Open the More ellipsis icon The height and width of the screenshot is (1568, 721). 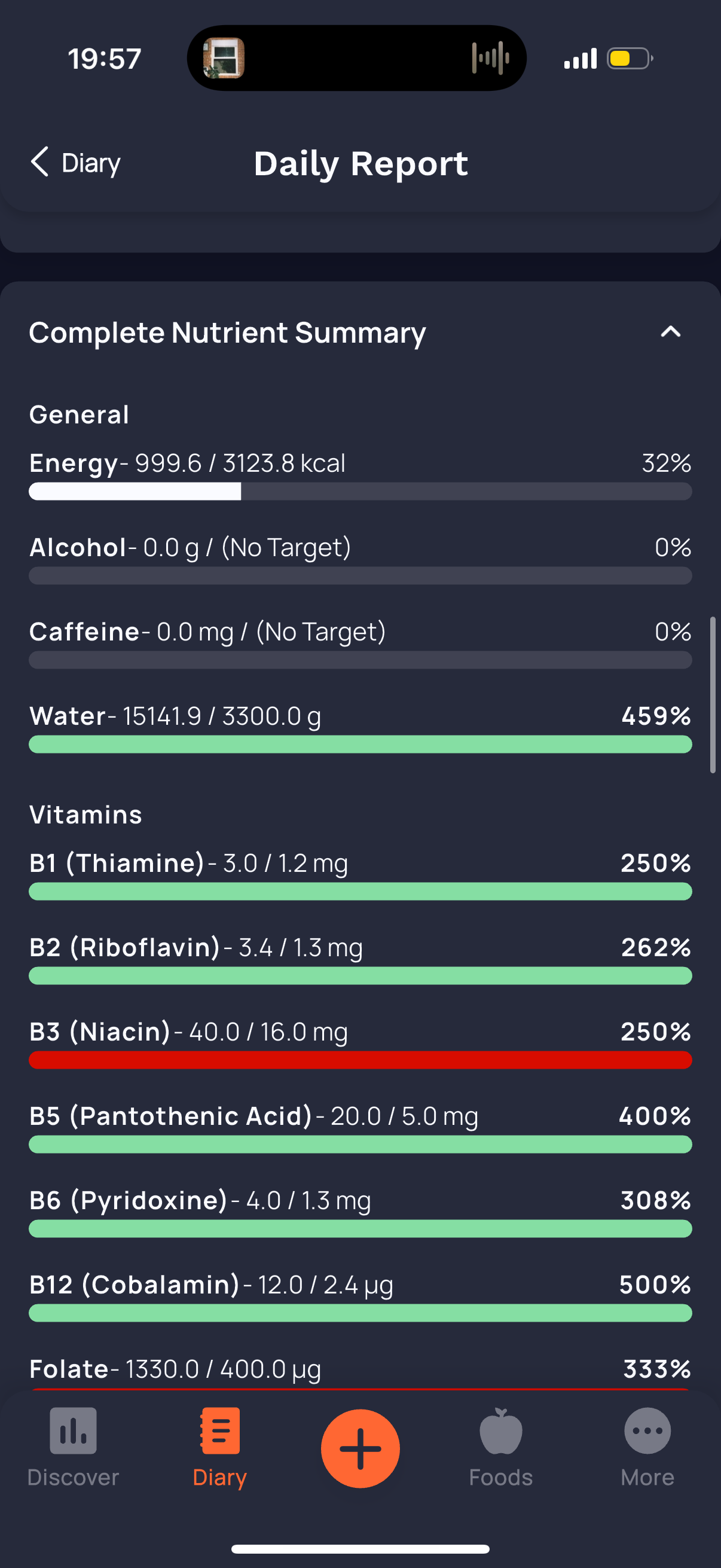click(647, 1430)
